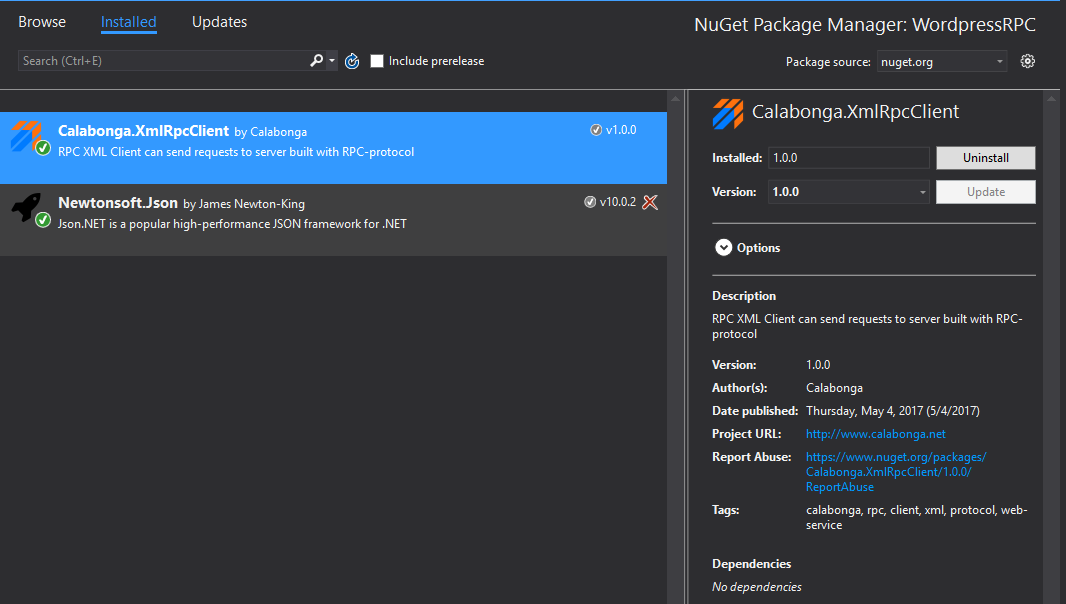This screenshot has height=604, width=1066.
Task: Open the Installed tab
Action: (x=128, y=22)
